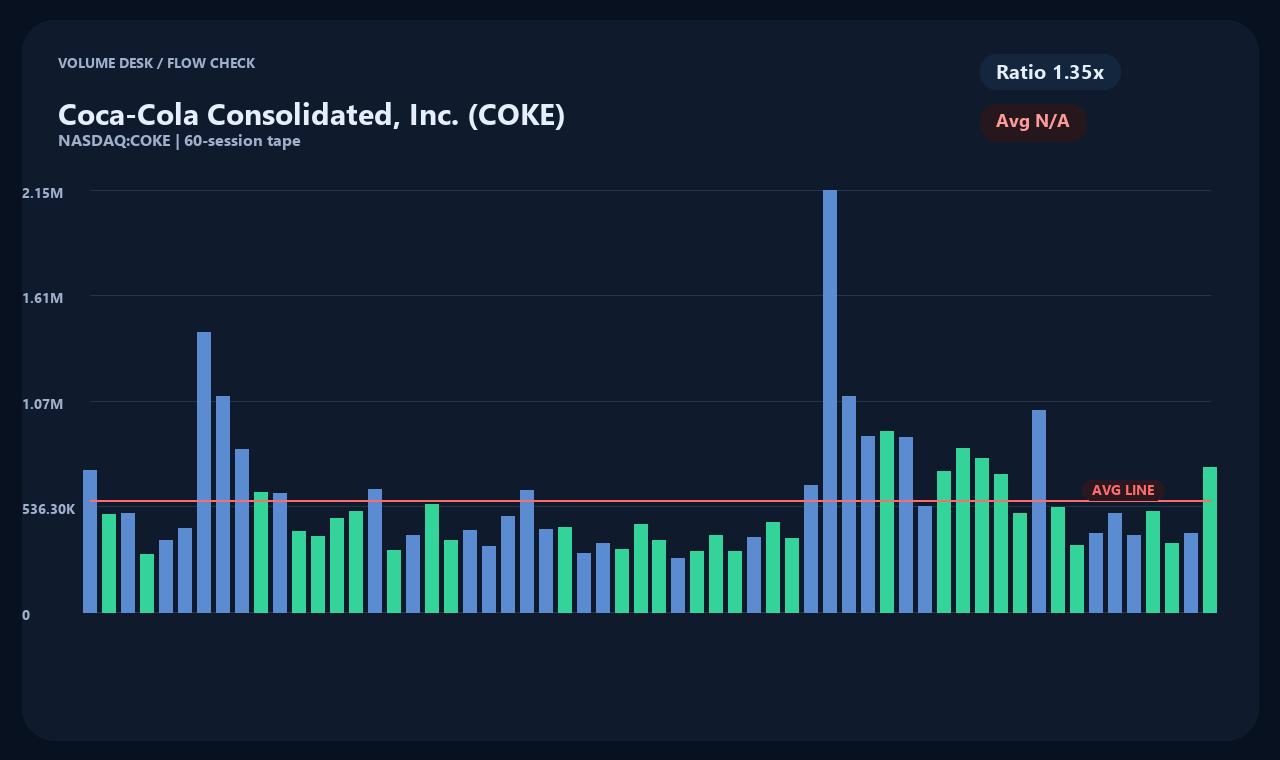The width and height of the screenshot is (1280, 760).
Task: Click the VOLUME DESK / FLOW CHECK header
Action: [x=156, y=63]
